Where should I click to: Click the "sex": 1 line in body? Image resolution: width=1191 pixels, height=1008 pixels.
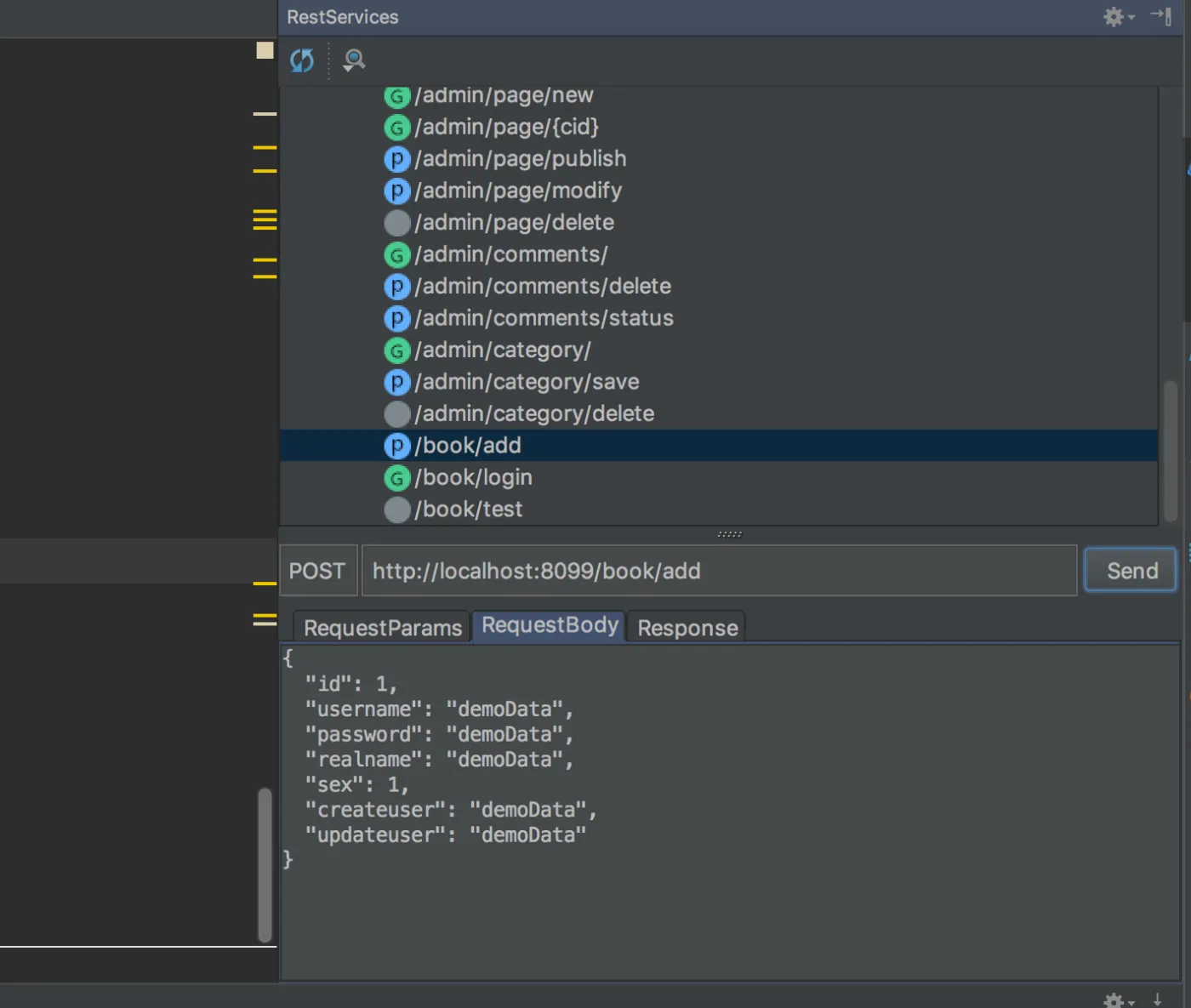[x=356, y=784]
